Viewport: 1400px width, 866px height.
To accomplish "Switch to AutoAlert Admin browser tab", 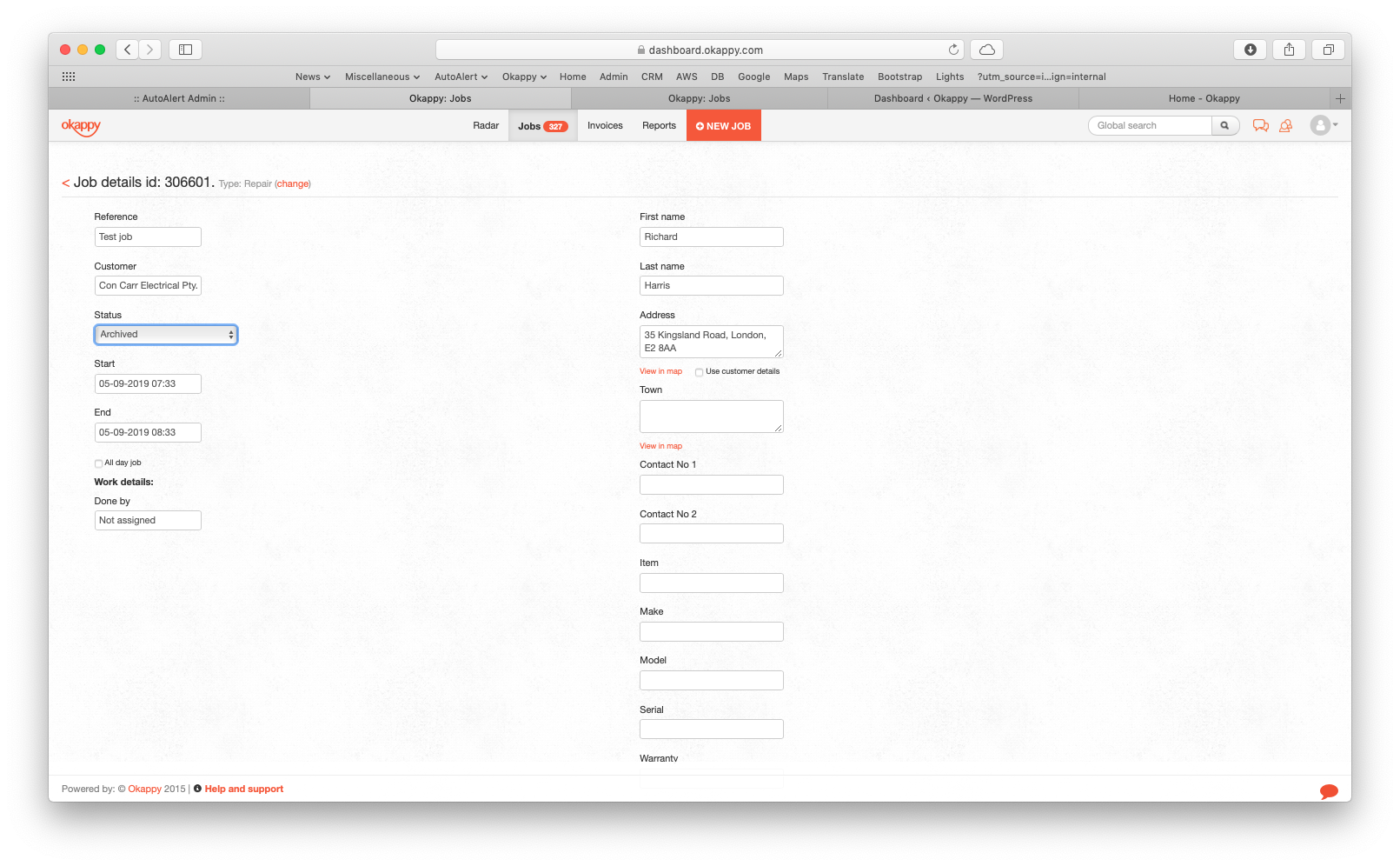I will [179, 98].
